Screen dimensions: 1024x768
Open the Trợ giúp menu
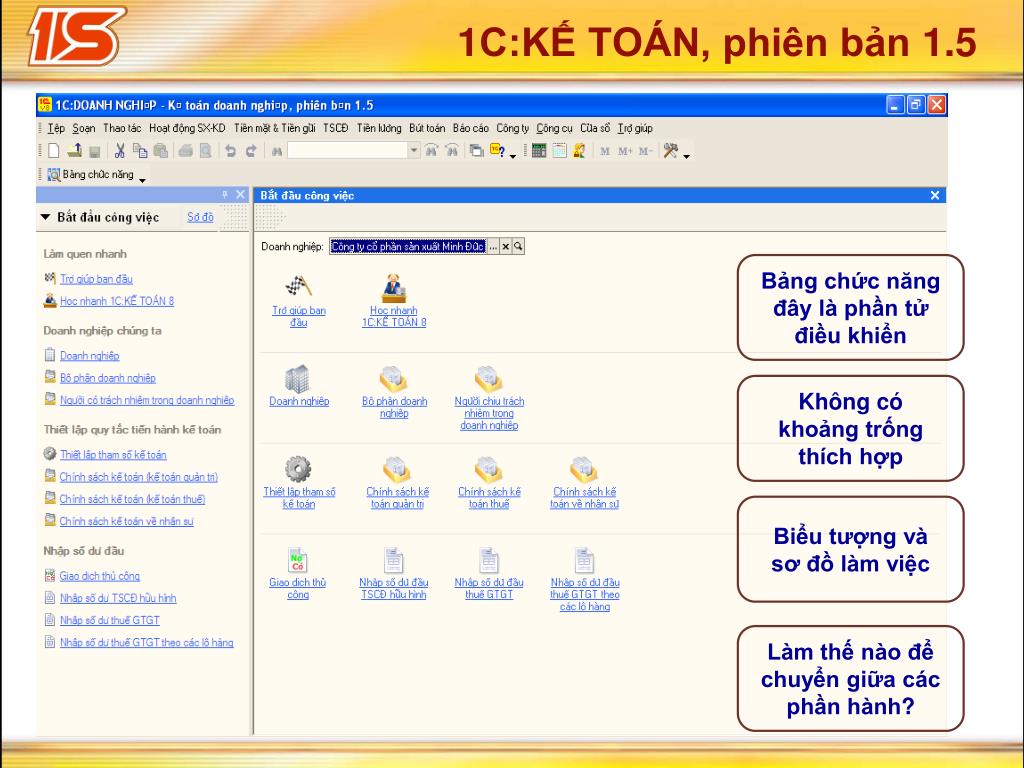click(x=635, y=128)
